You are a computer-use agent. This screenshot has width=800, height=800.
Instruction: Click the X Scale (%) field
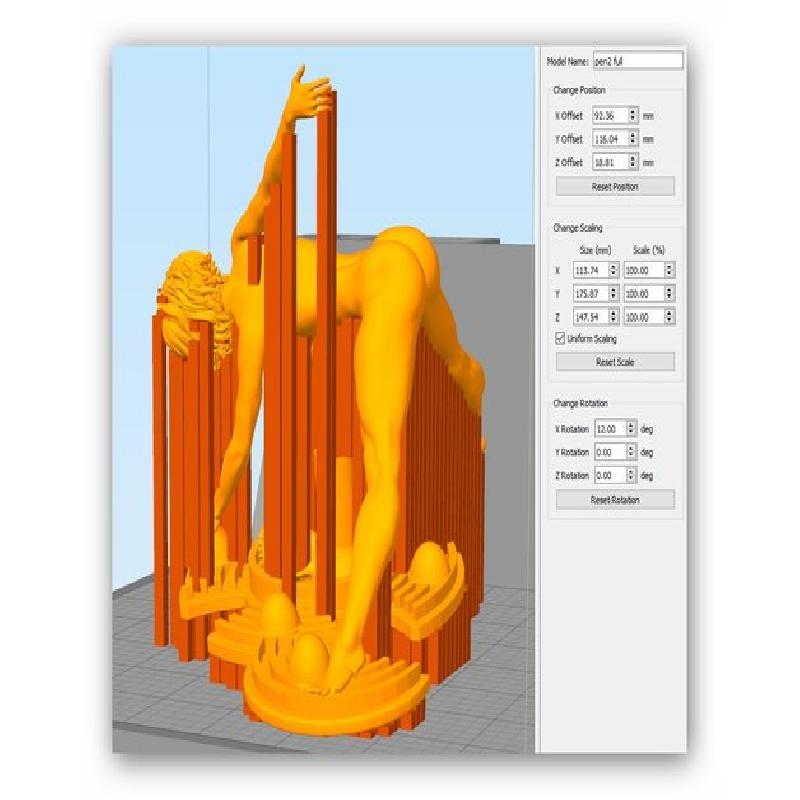tap(642, 270)
